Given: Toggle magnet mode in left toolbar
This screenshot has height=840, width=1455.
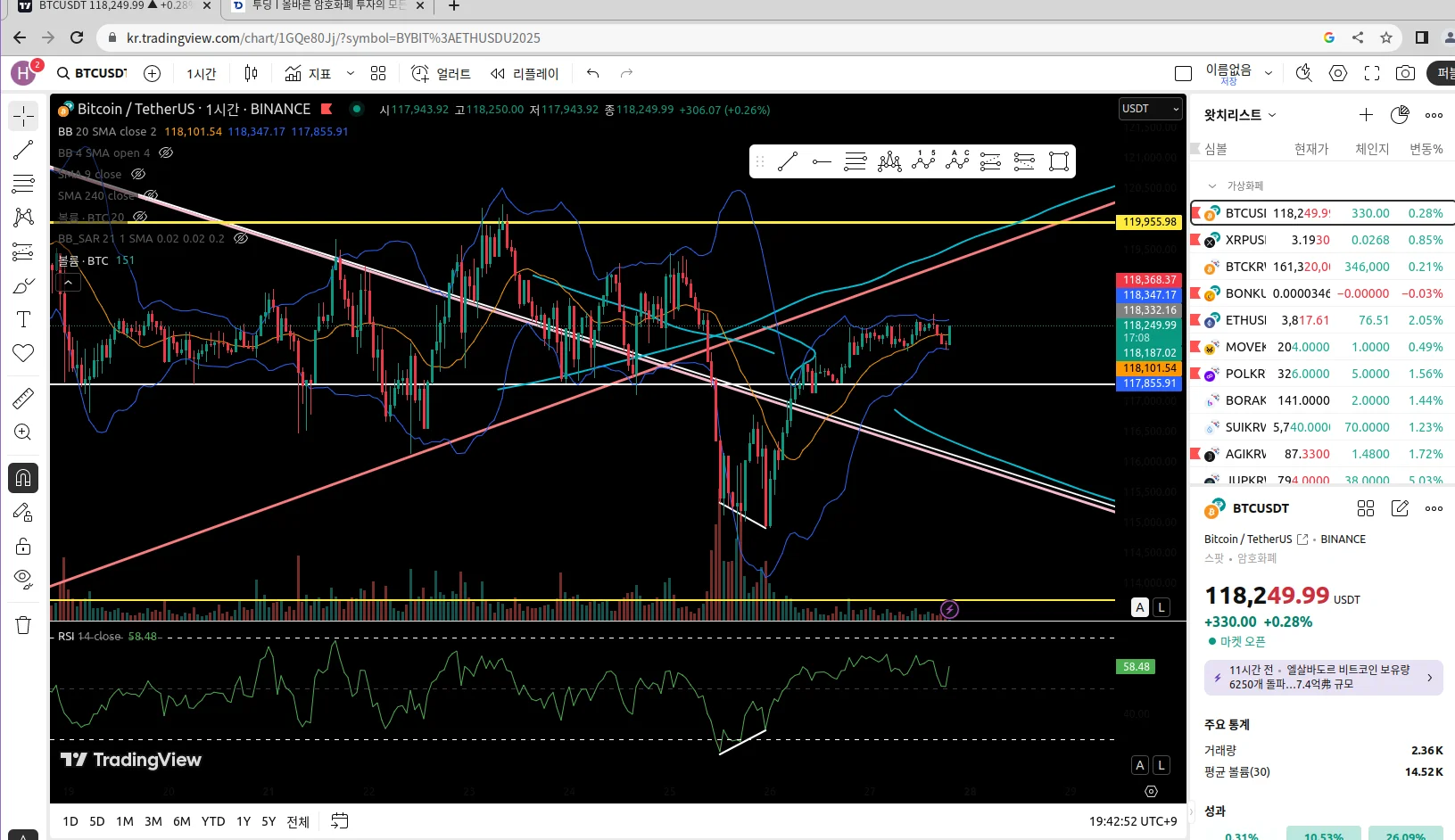Looking at the screenshot, I should point(23,478).
